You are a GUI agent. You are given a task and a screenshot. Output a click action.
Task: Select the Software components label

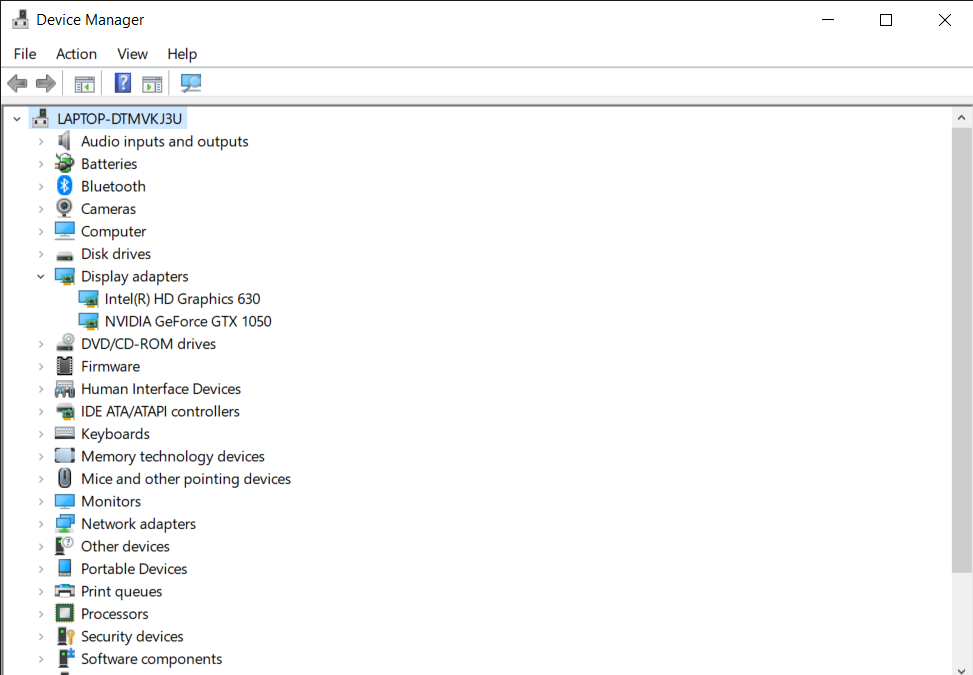[151, 659]
